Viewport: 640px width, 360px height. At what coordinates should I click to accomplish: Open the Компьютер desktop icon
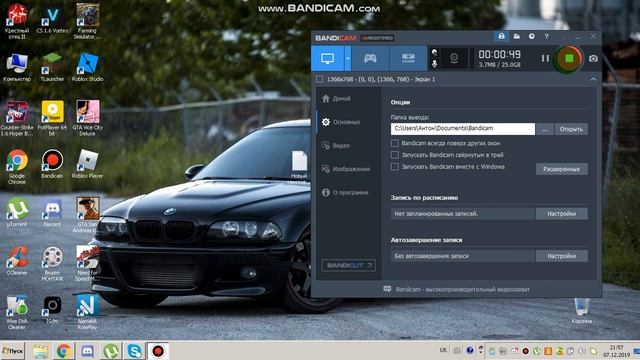(17, 67)
